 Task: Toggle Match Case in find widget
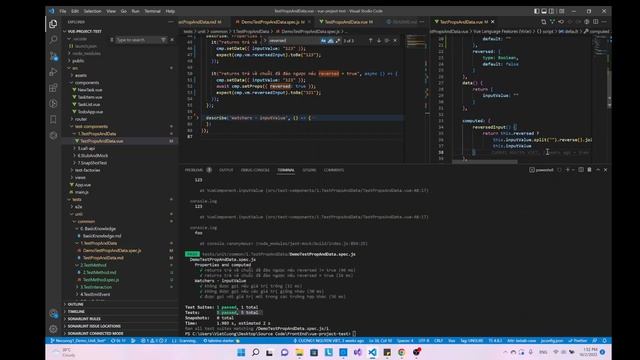[323, 40]
